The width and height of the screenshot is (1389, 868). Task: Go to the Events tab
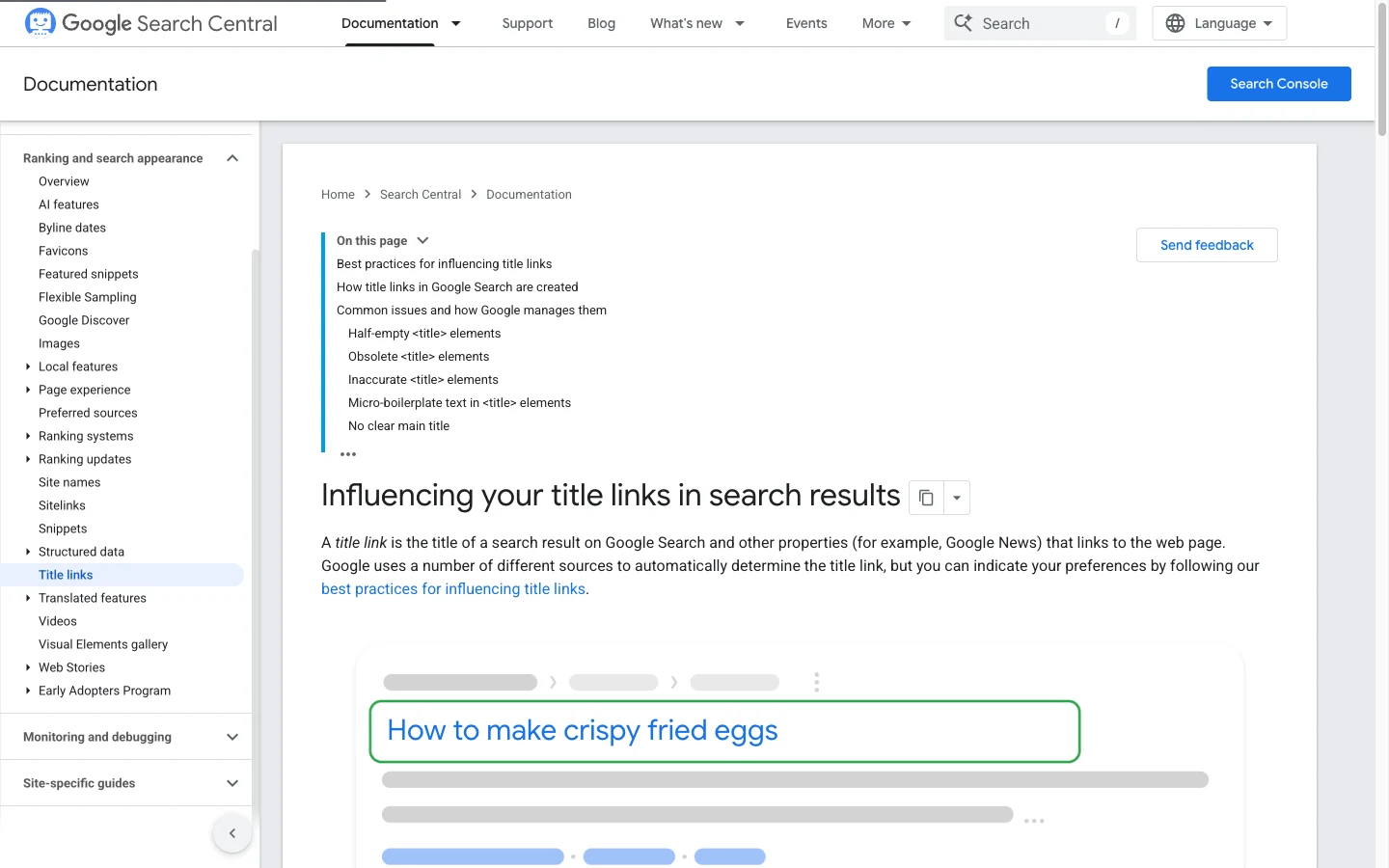click(x=806, y=23)
